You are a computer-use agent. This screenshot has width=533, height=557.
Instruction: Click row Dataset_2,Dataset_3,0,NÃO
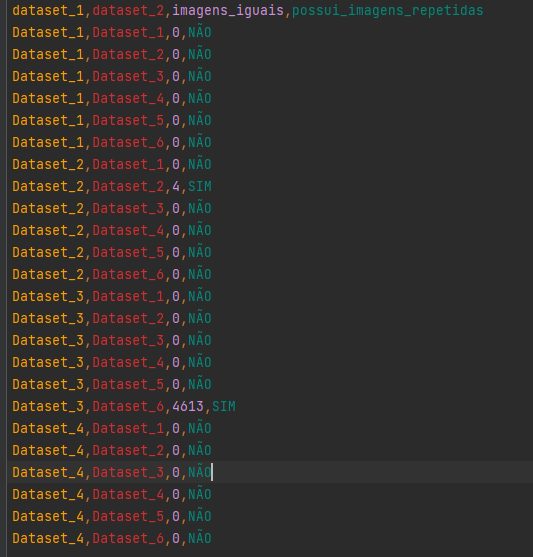click(112, 209)
